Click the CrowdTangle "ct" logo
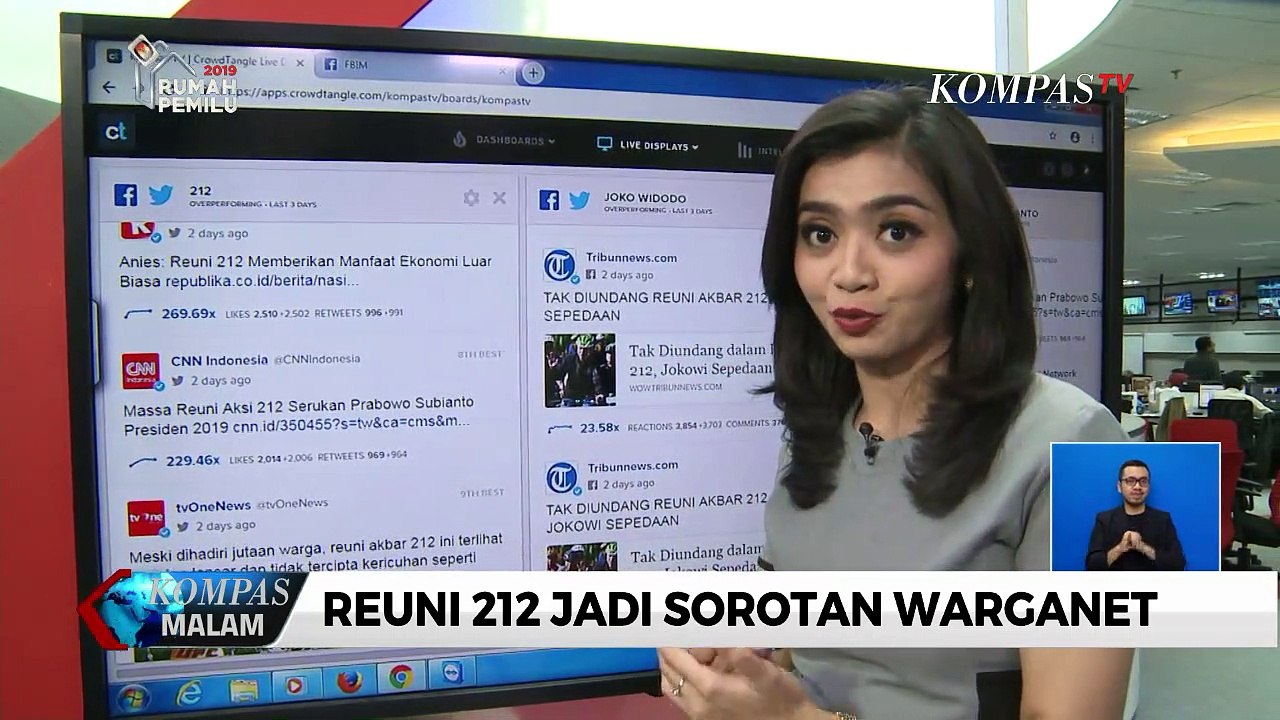1280x720 pixels. coord(116,131)
